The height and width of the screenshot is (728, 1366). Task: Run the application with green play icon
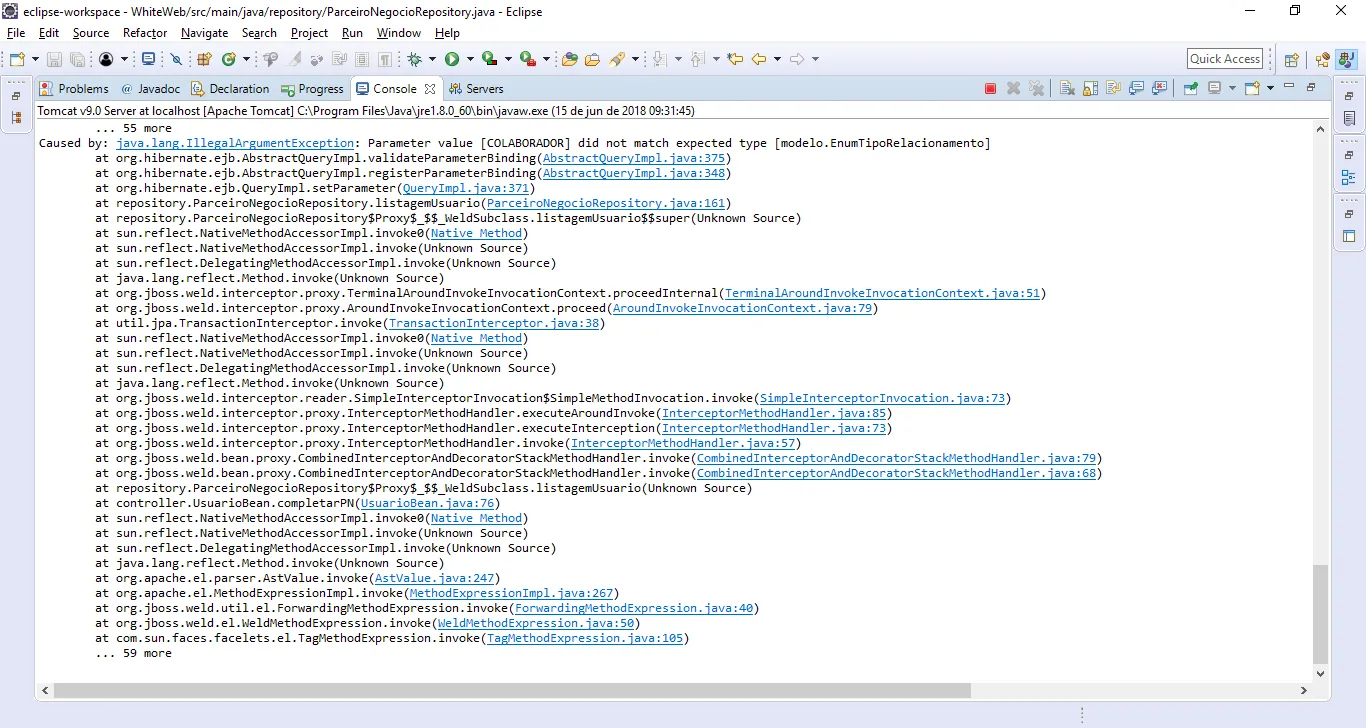pos(452,60)
